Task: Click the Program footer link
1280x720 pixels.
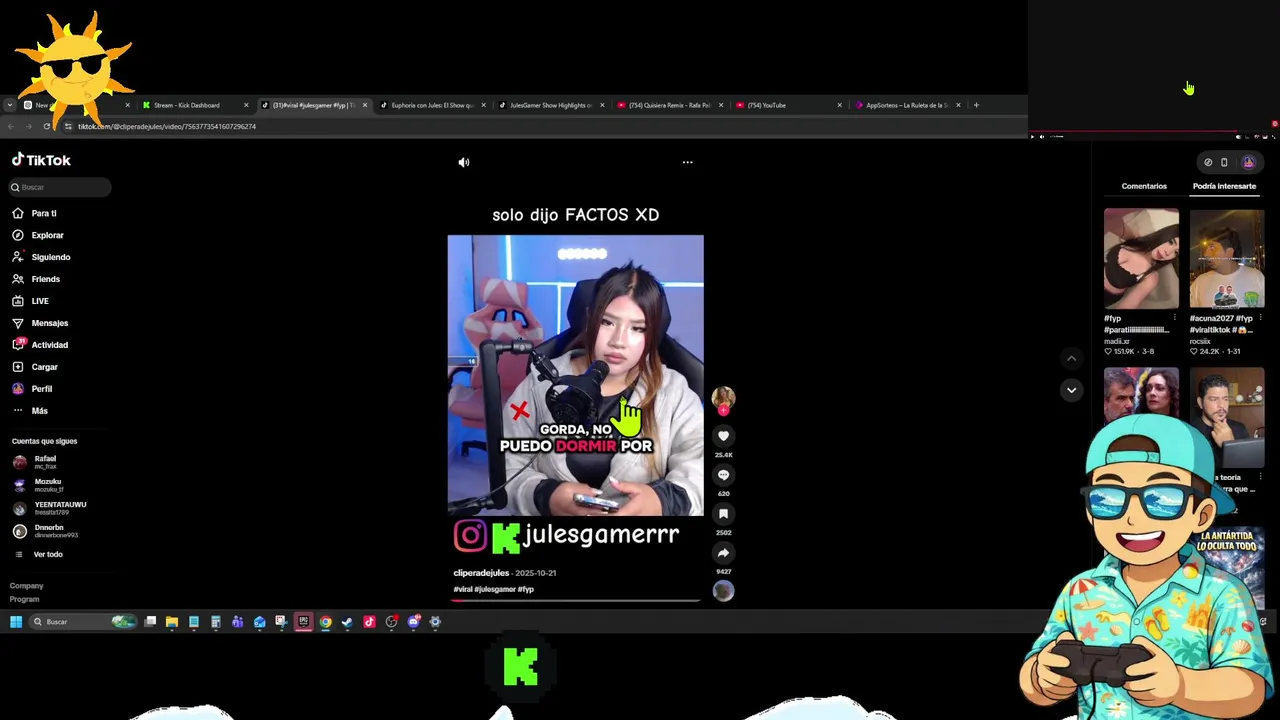Action: 24,599
